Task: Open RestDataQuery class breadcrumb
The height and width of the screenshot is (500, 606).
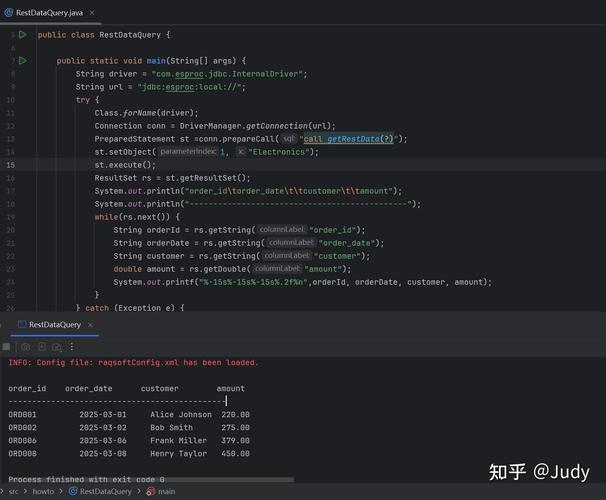Action: [100, 491]
